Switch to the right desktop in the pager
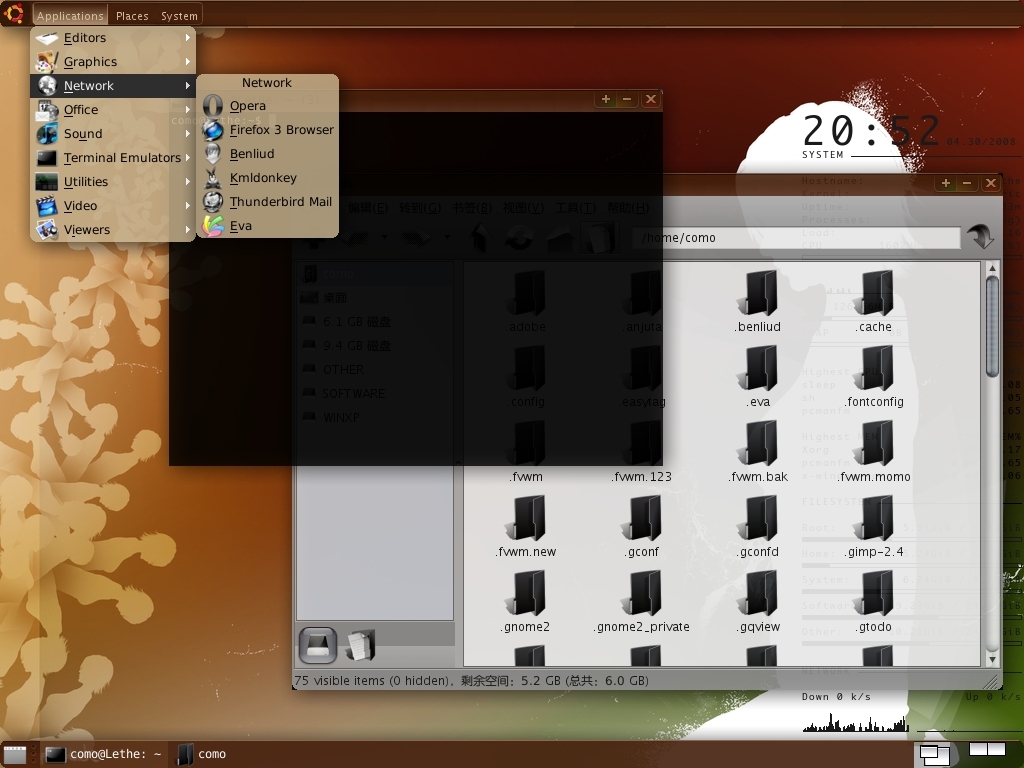The image size is (1024, 768). (997, 748)
